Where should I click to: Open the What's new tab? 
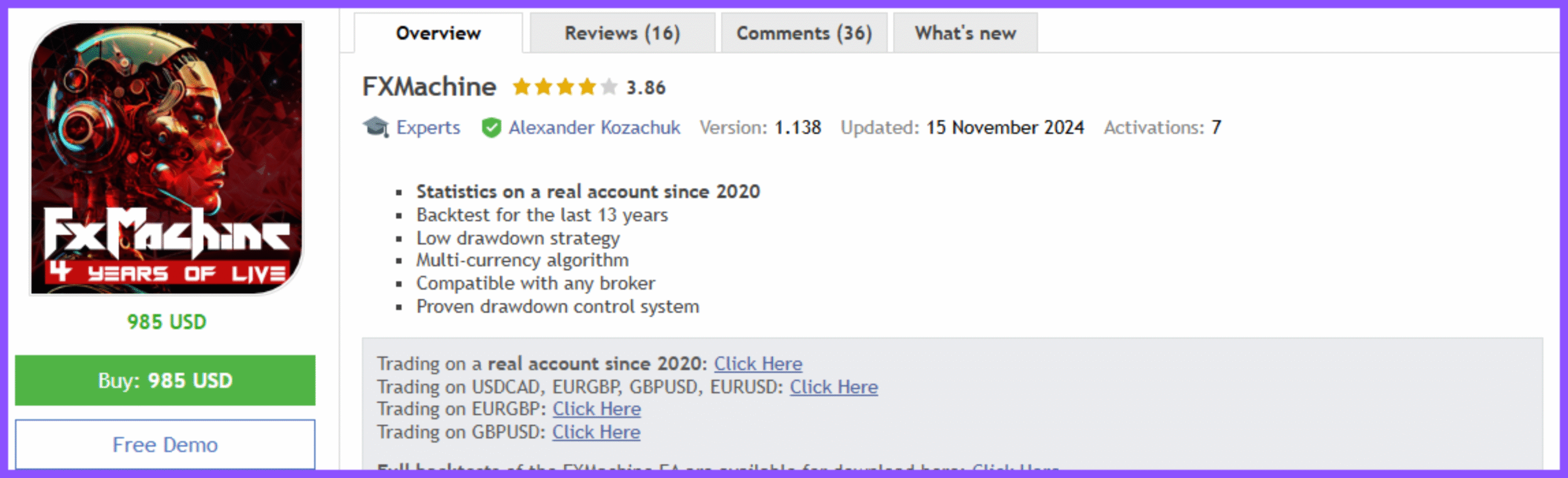click(965, 33)
